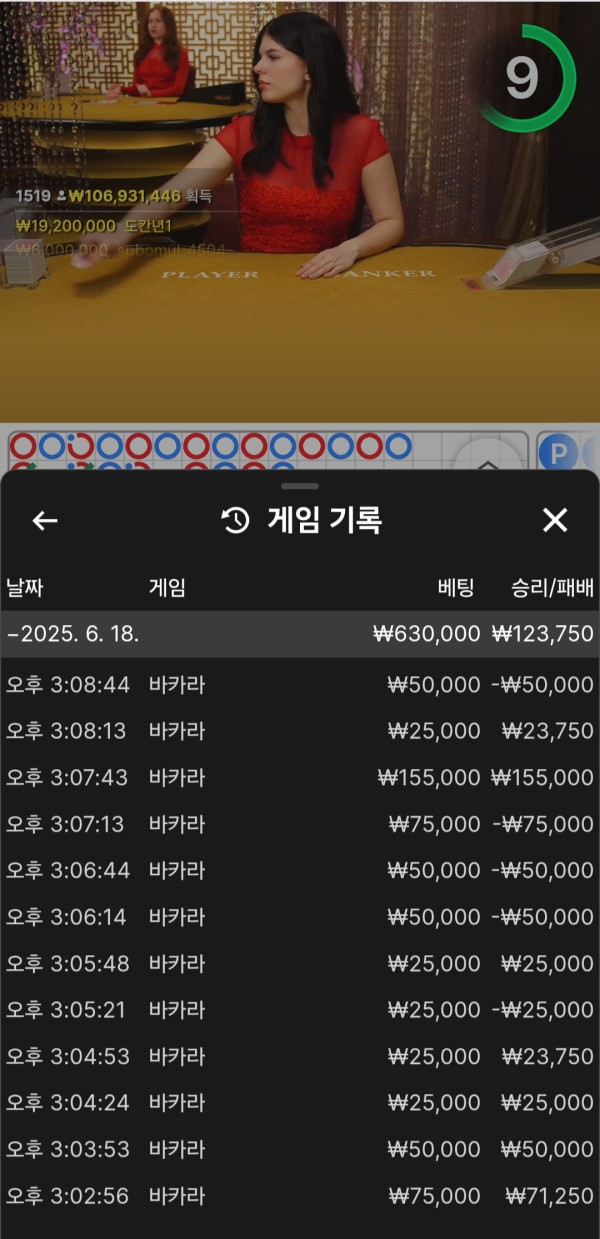
Task: Open the 오후 3:07:43 ₩155,000 bet record
Action: 300,777
